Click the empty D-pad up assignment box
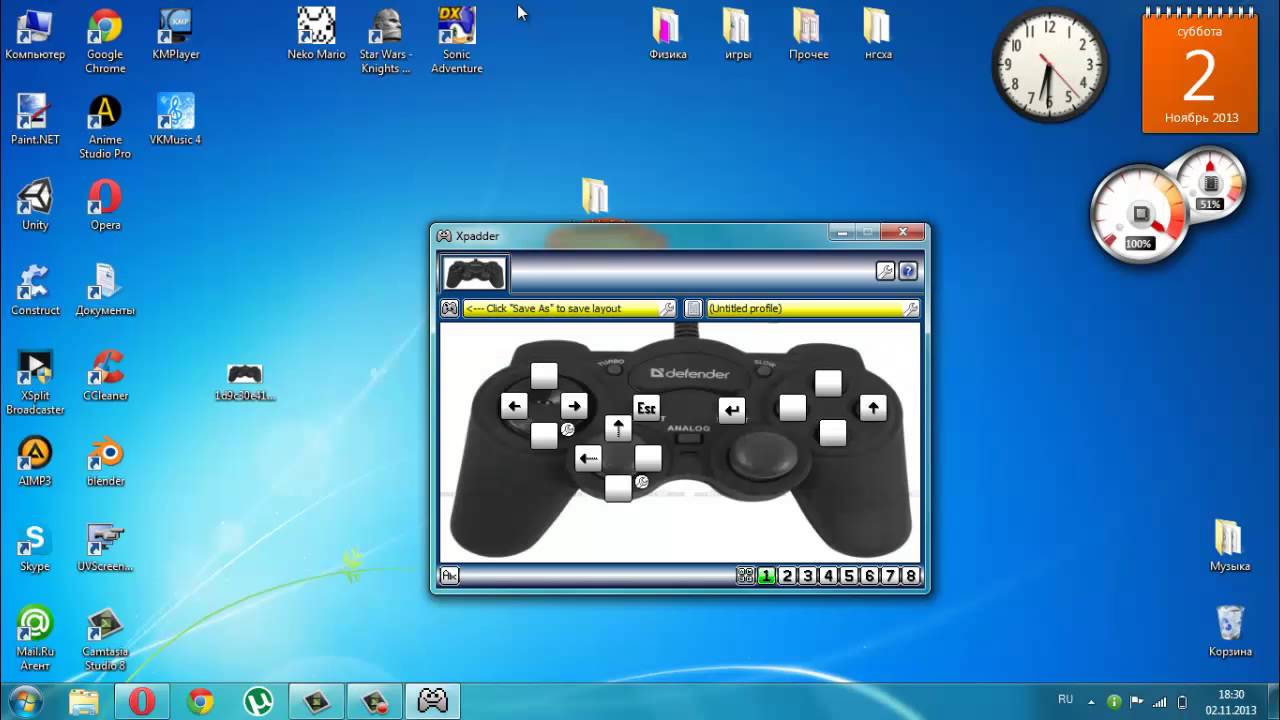The height and width of the screenshot is (720, 1280). point(544,376)
